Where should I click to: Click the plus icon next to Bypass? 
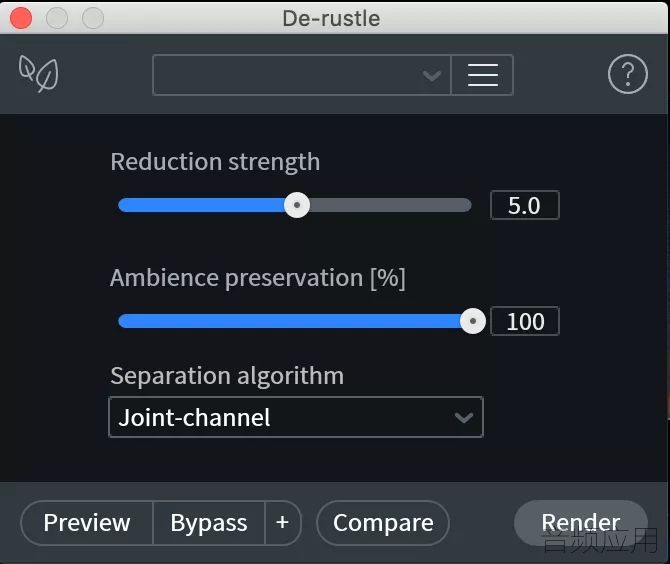(x=282, y=523)
